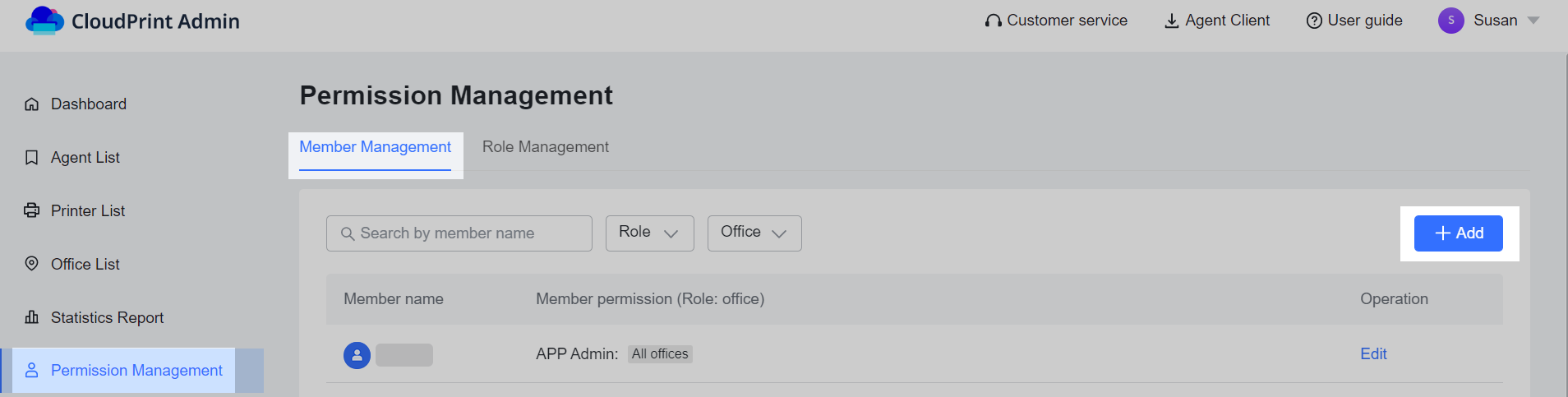This screenshot has width=1568, height=397.
Task: Open the Office filter dropdown
Action: (754, 233)
